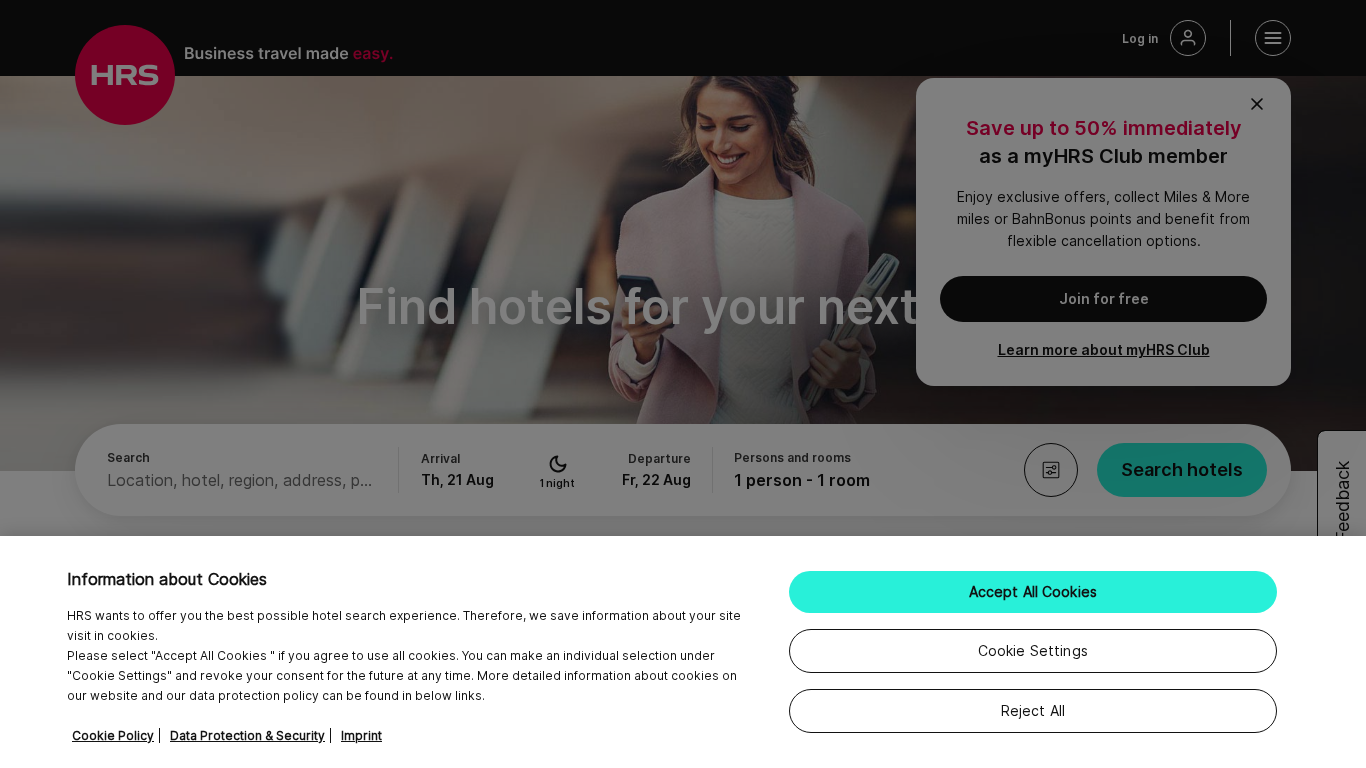Click the HRS round logo
This screenshot has width=1366, height=768.
tap(125, 75)
